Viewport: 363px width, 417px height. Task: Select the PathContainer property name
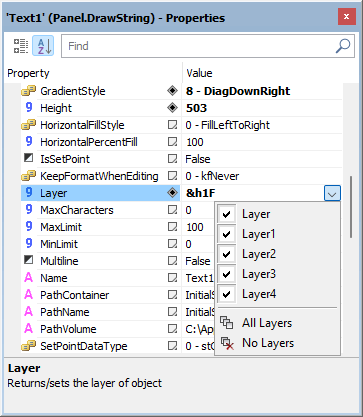75,295
